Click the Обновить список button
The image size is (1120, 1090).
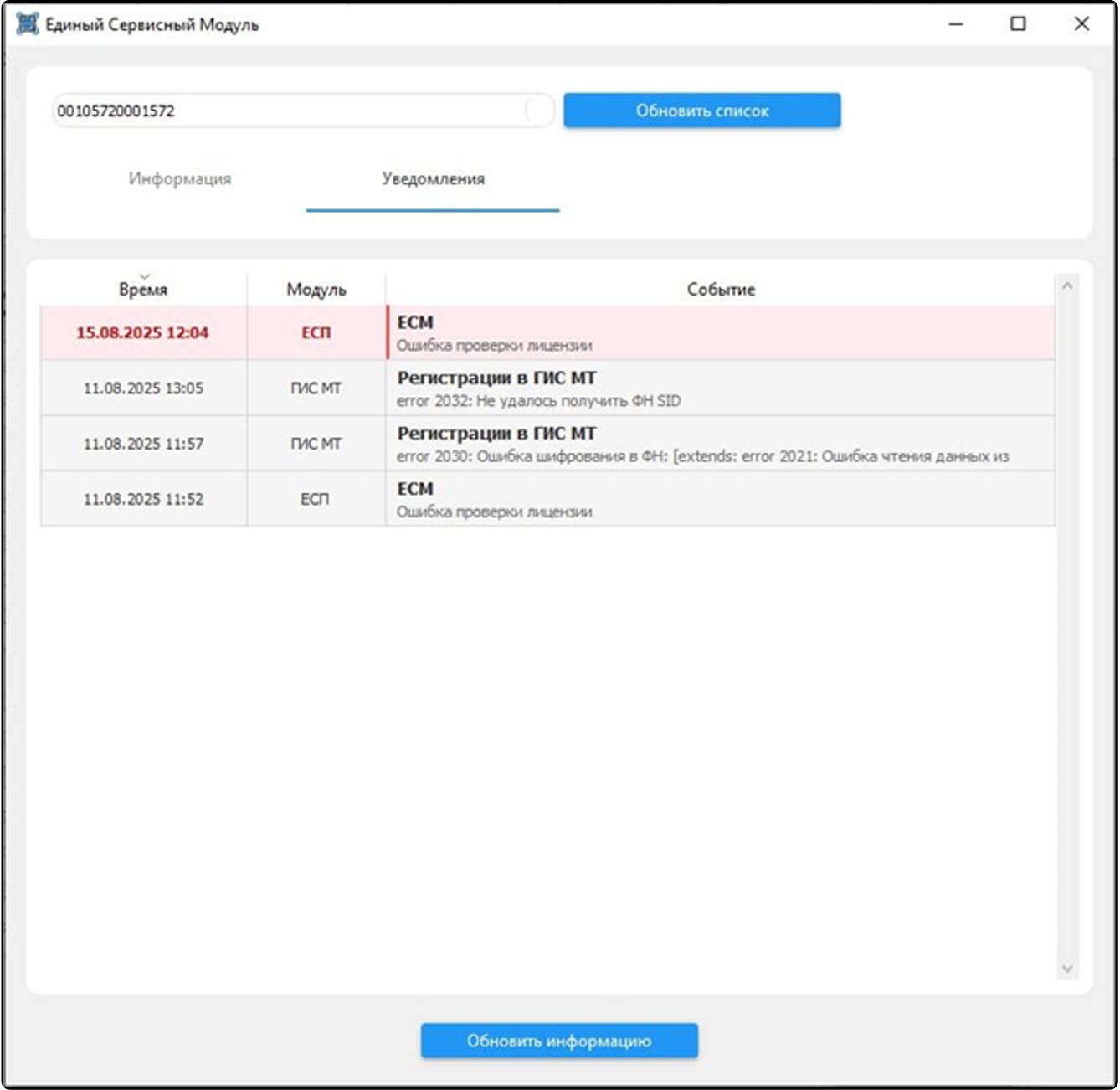pyautogui.click(x=701, y=111)
